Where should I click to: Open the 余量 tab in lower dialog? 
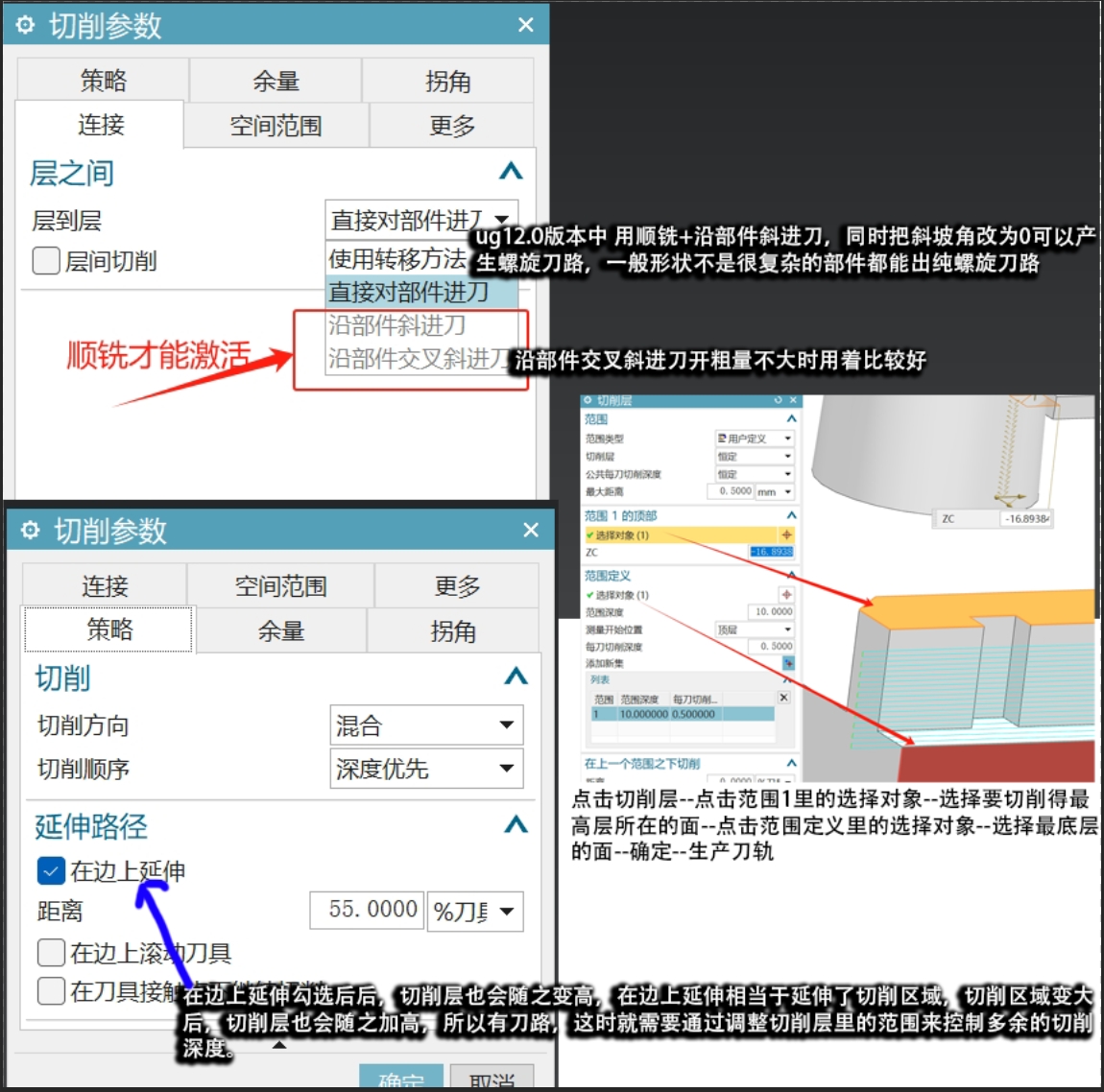[x=280, y=630]
